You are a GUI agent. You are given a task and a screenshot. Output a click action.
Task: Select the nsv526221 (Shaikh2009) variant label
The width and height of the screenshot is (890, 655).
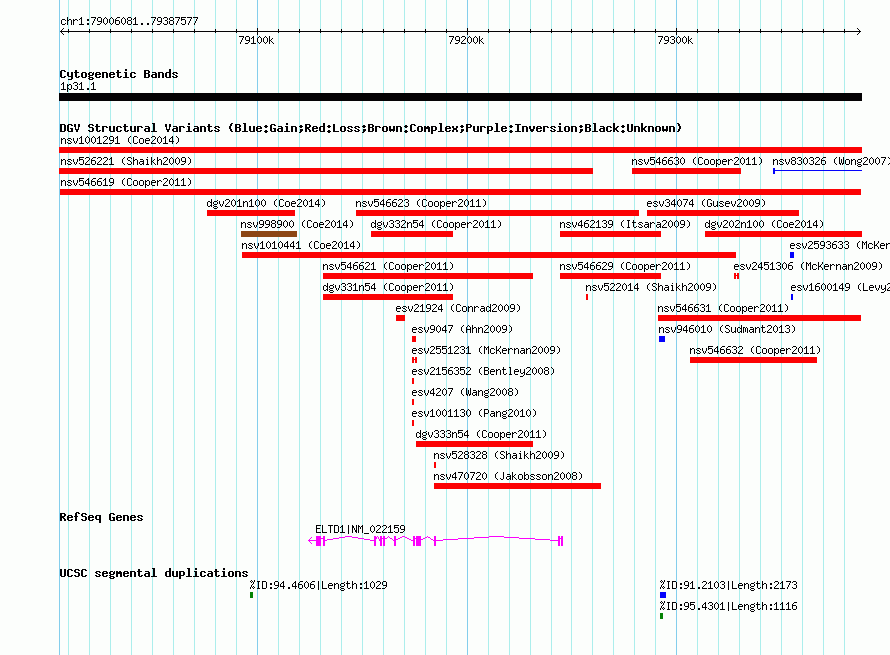coord(126,161)
